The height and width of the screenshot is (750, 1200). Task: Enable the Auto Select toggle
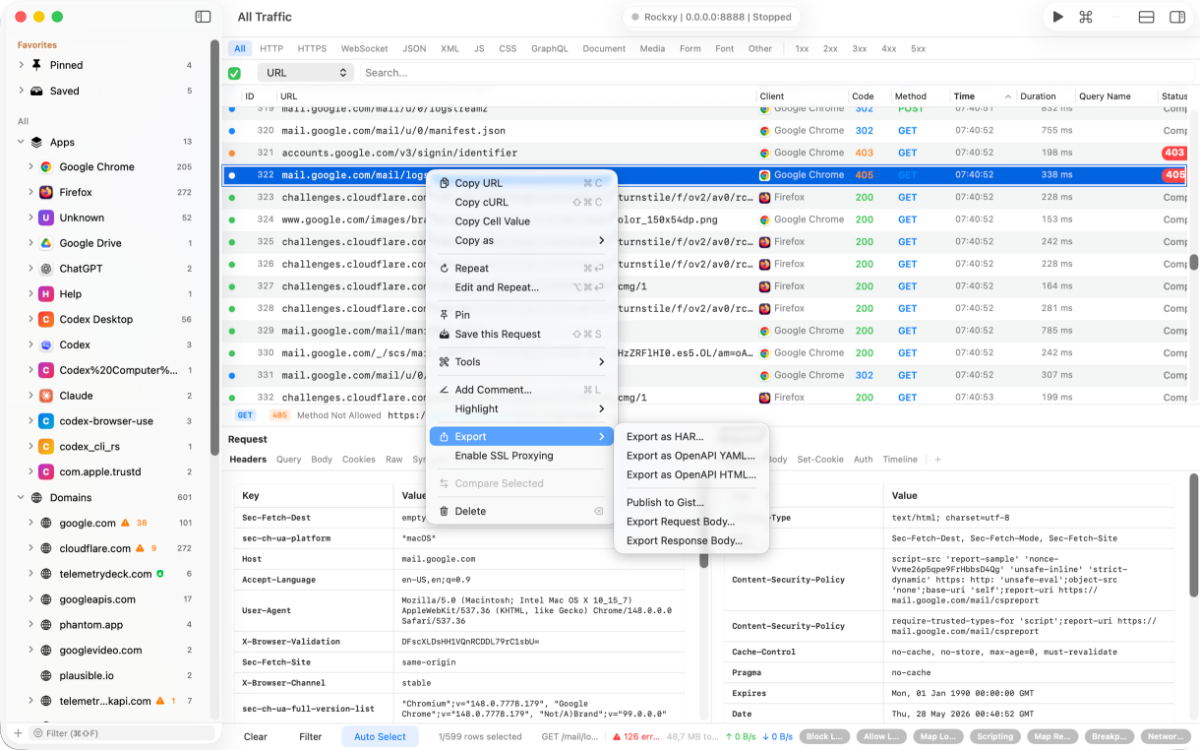(x=380, y=736)
